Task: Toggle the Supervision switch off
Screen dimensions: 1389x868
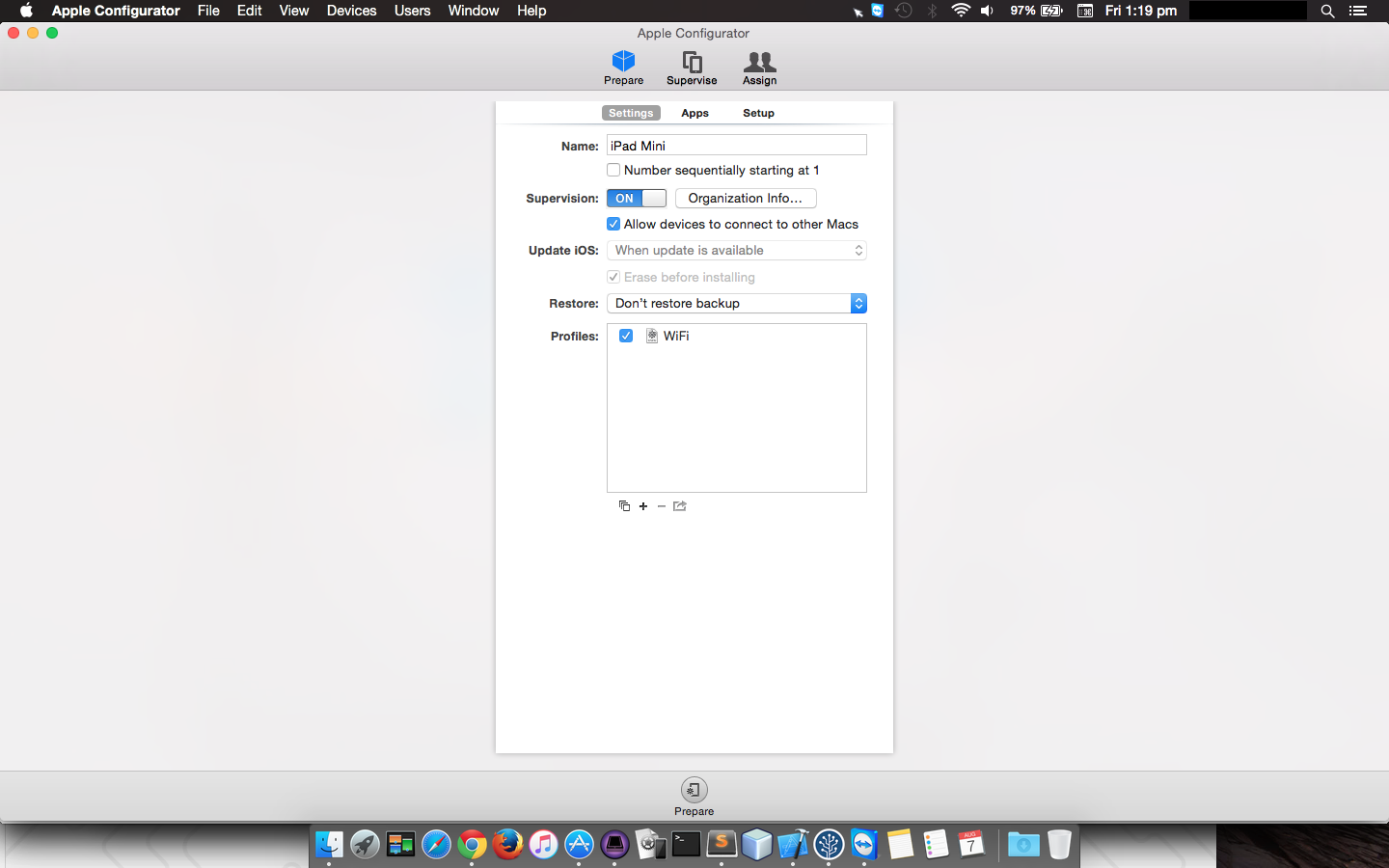Action: tap(637, 198)
